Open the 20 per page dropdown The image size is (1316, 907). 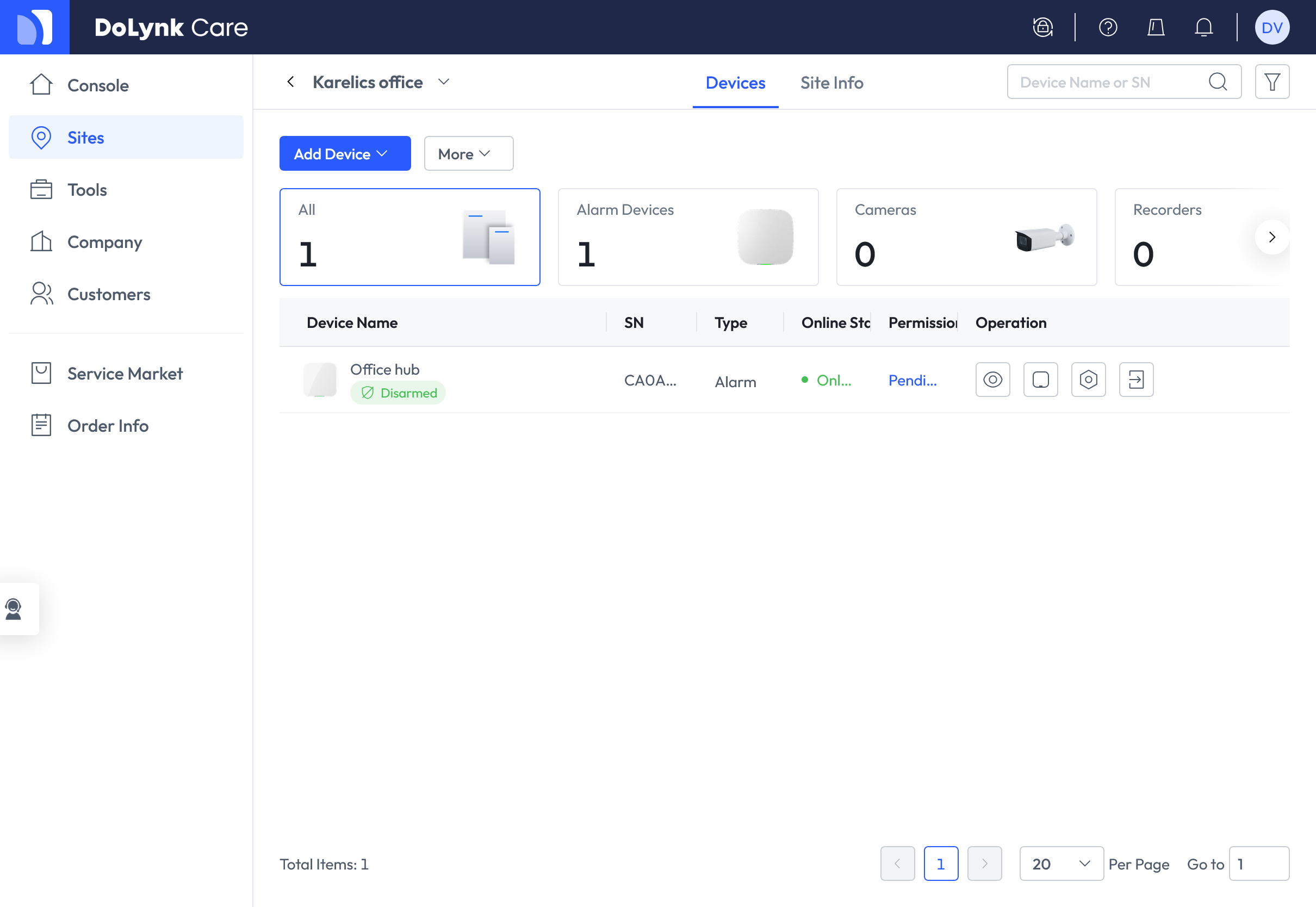point(1062,864)
